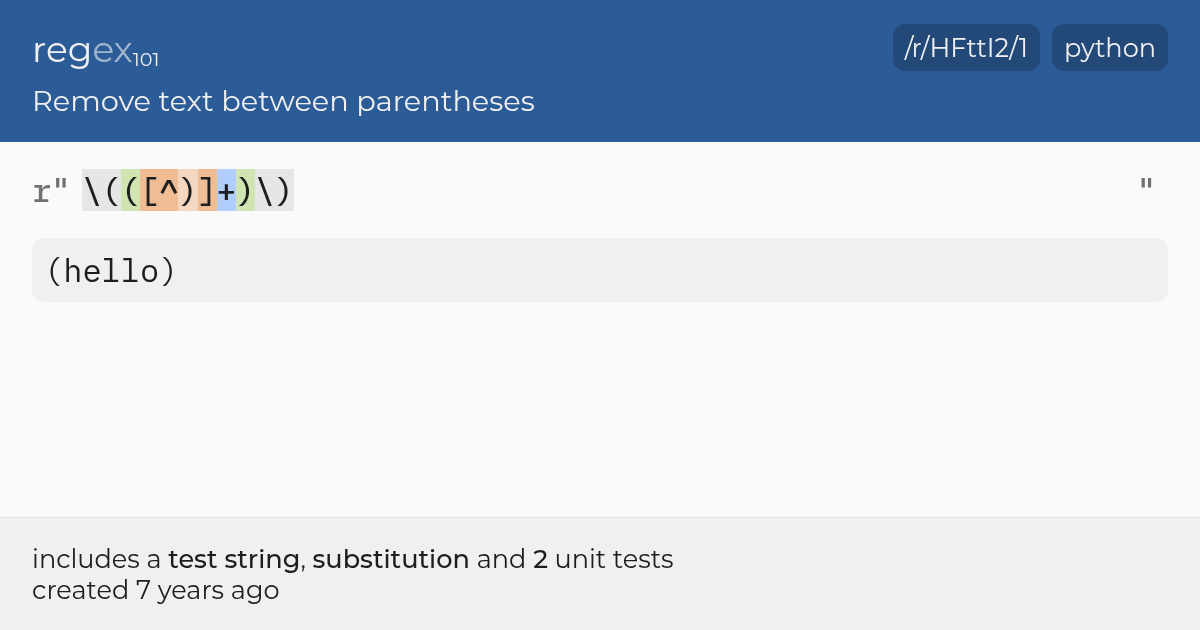
Task: Click the r" prefix delimiter before the regex
Action: 50,190
